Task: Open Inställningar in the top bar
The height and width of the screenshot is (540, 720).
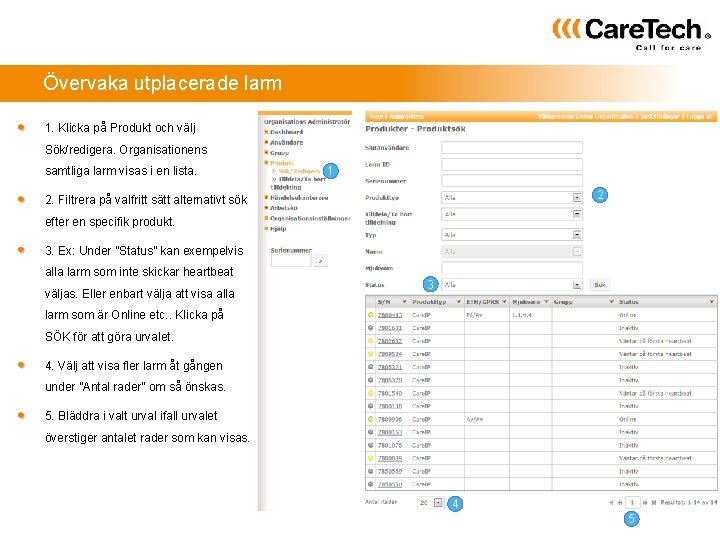Action: pyautogui.click(x=659, y=117)
